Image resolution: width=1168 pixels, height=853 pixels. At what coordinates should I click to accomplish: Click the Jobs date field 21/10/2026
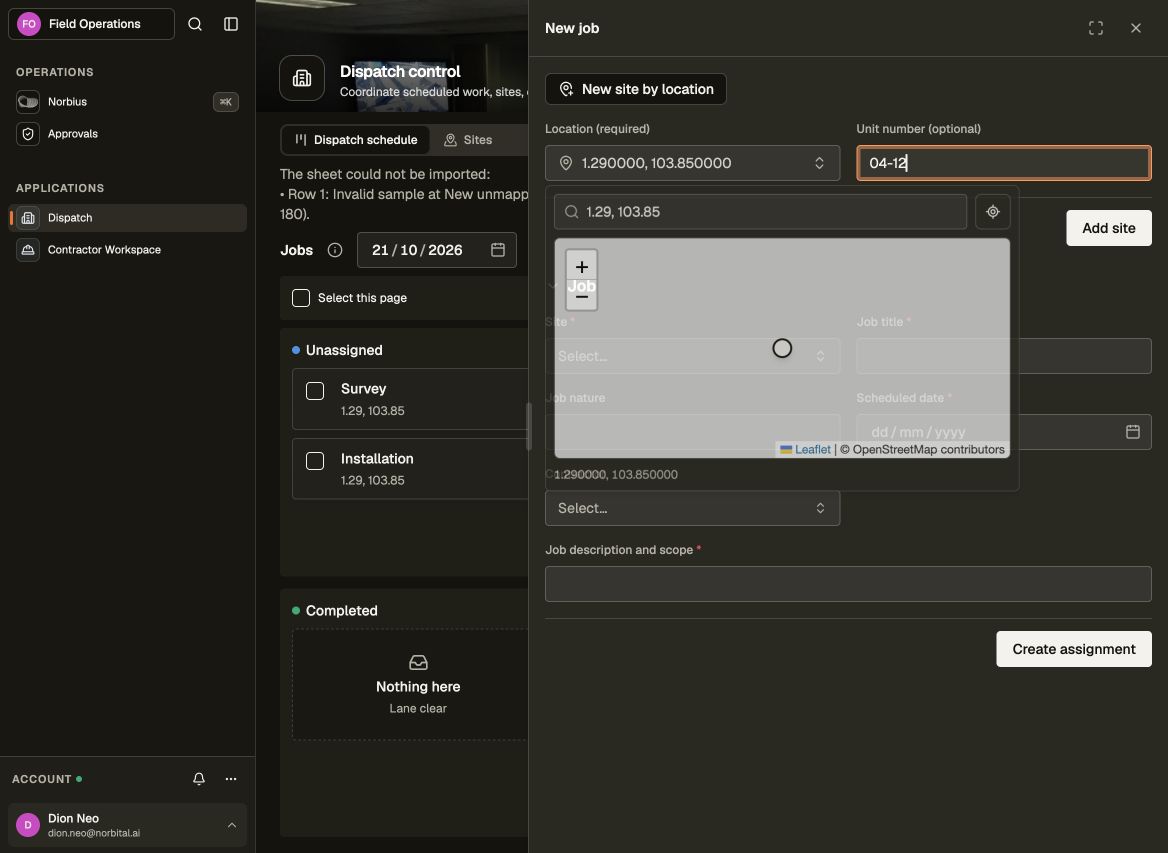tap(437, 250)
